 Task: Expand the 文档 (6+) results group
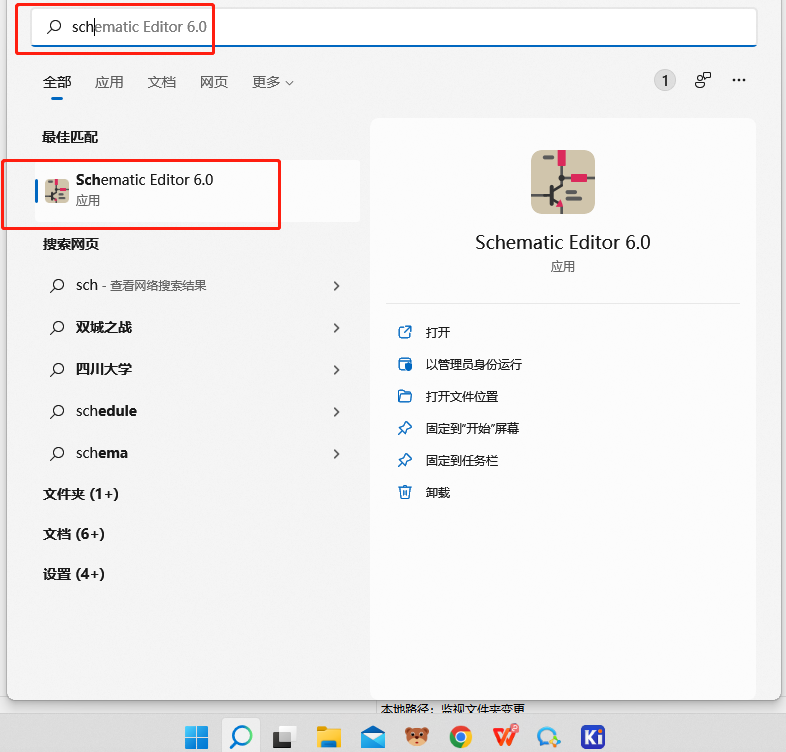pyautogui.click(x=74, y=534)
